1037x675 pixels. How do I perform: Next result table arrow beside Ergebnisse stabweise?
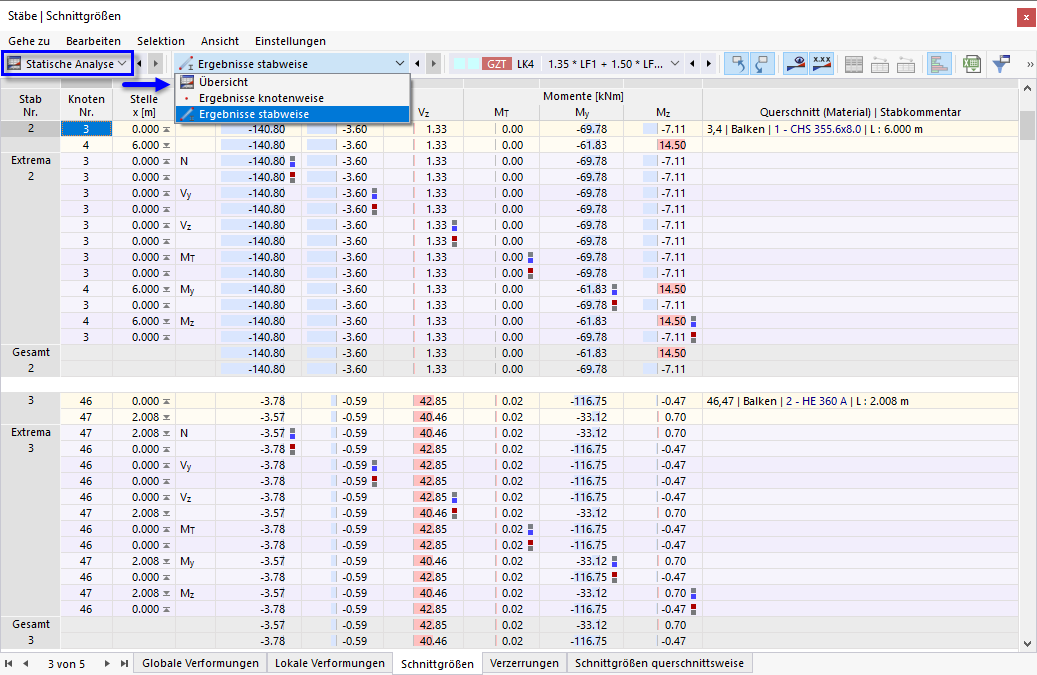(x=434, y=63)
